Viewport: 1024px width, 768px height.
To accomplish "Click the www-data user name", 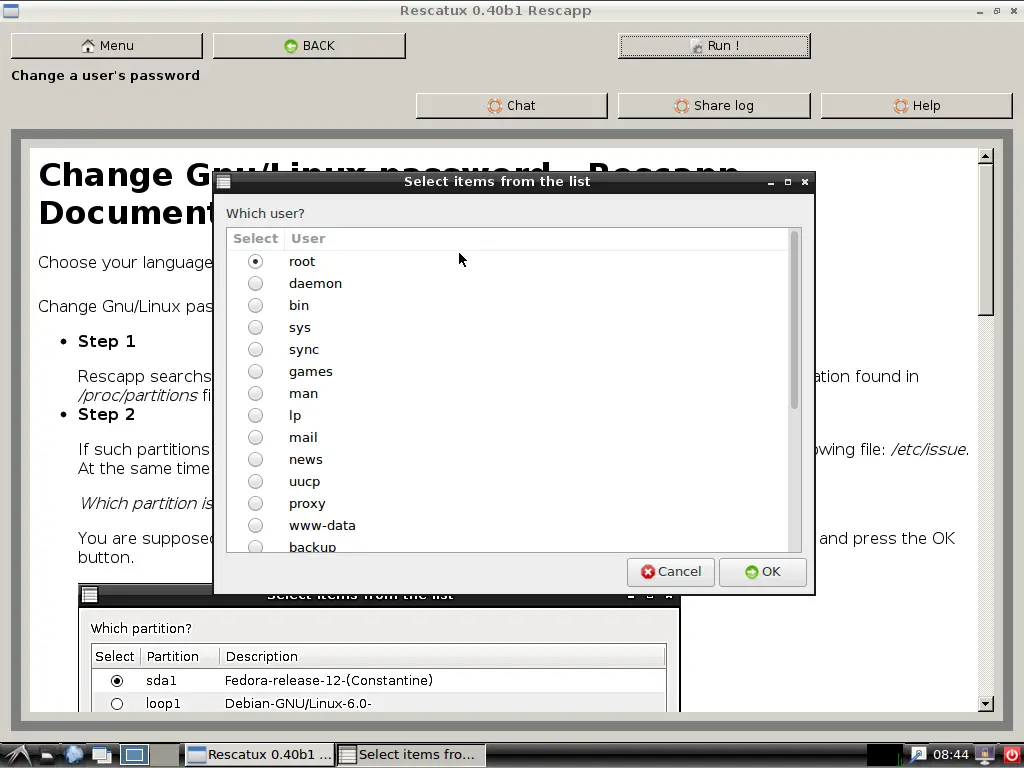I will 322,526.
